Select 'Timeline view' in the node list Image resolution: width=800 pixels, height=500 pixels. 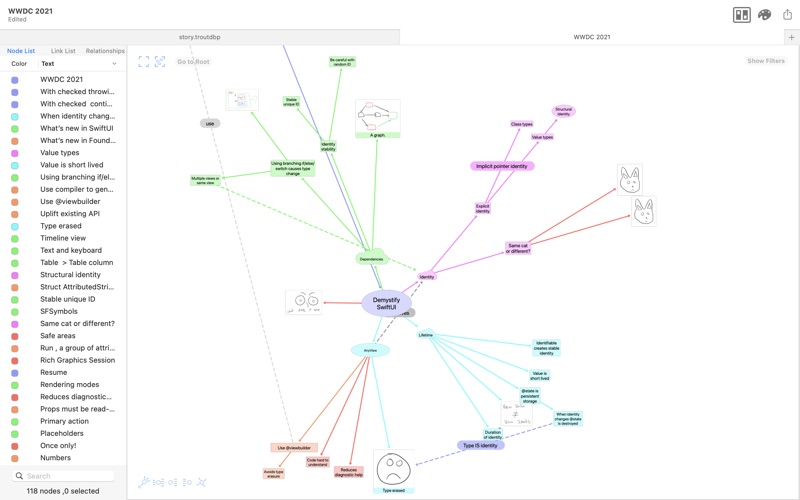pos(63,238)
